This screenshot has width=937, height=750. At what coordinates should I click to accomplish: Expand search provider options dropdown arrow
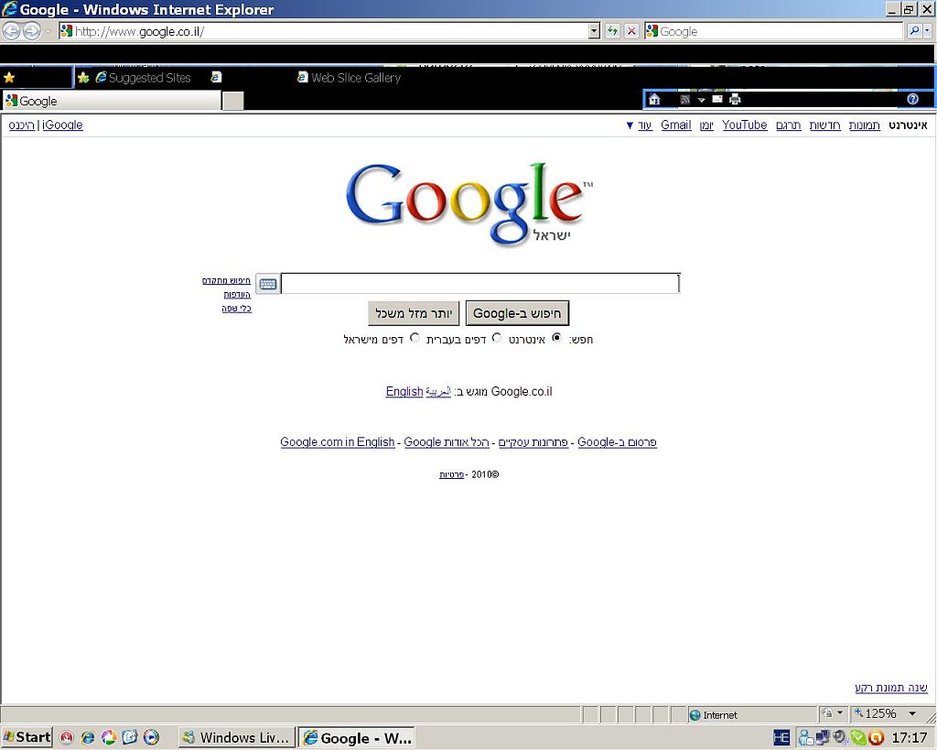[927, 31]
